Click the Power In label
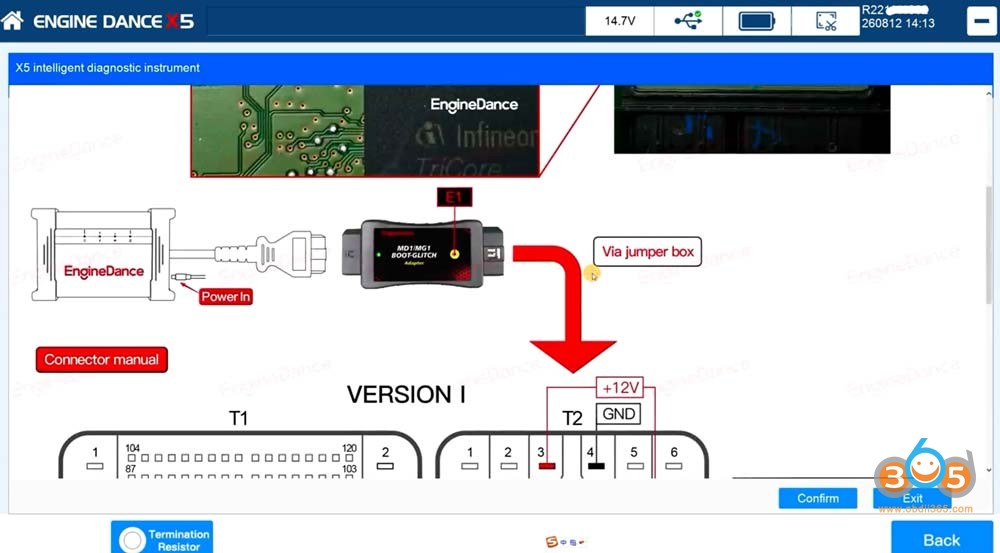Image resolution: width=1000 pixels, height=553 pixels. click(226, 297)
